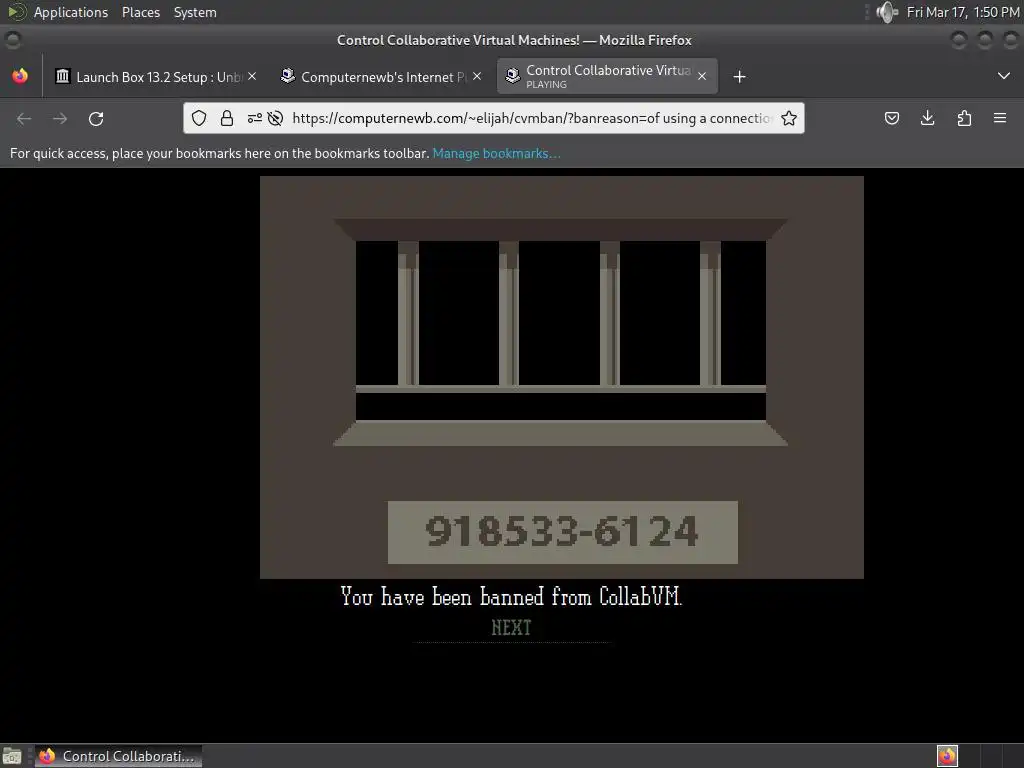Switch to the Launch Box 13.2 Setup tab
The width and height of the screenshot is (1024, 768).
157,76
